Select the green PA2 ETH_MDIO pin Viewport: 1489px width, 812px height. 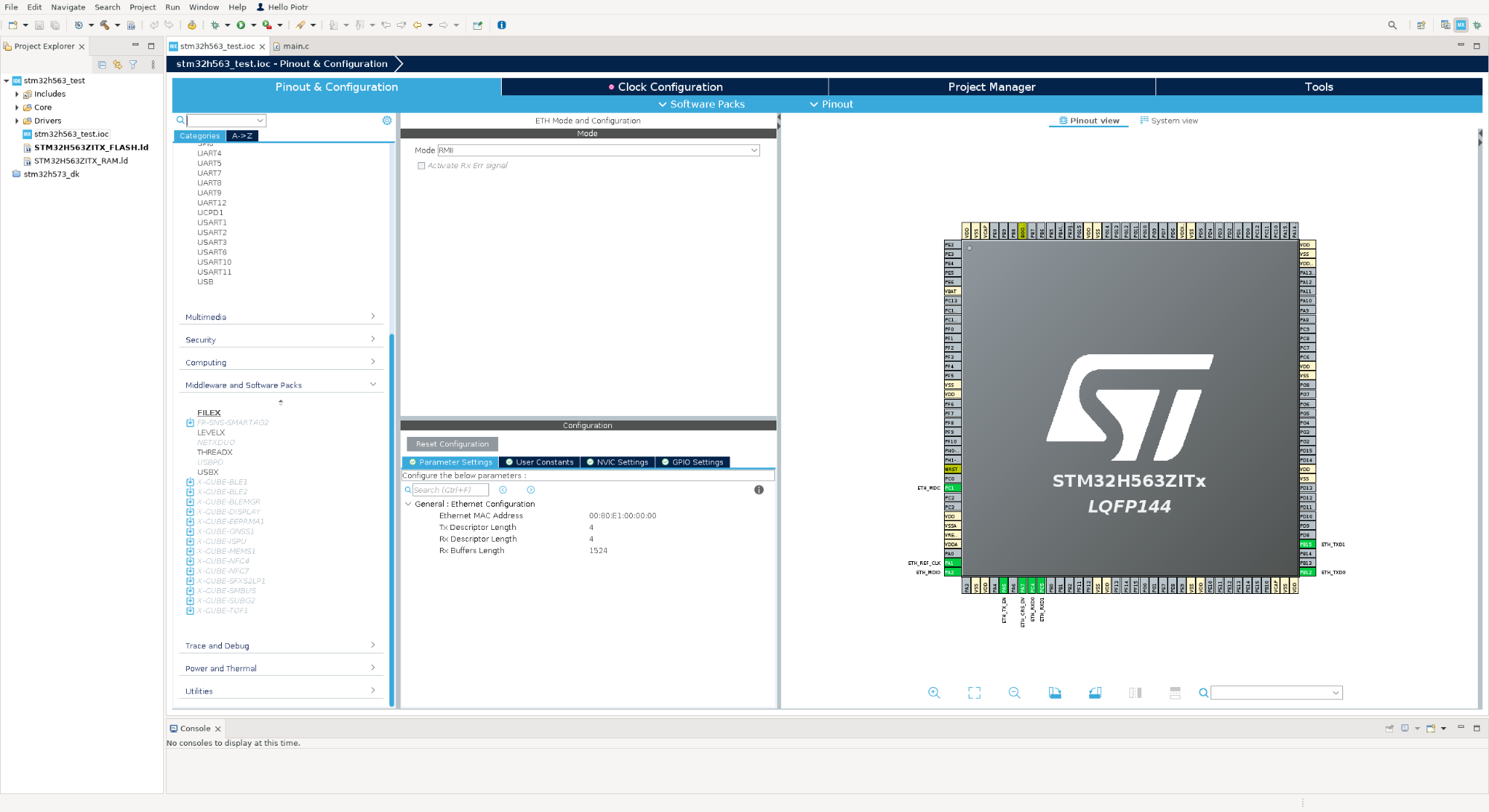pyautogui.click(x=952, y=572)
